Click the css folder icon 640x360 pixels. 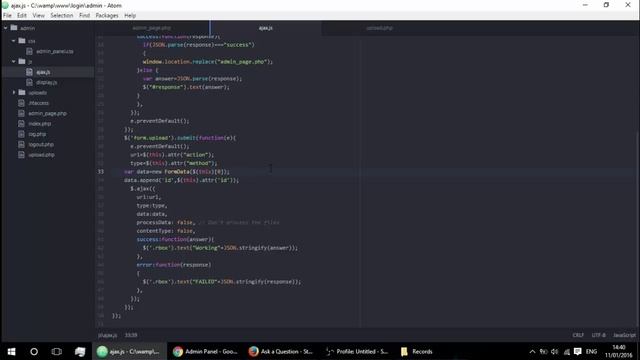tap(22, 41)
